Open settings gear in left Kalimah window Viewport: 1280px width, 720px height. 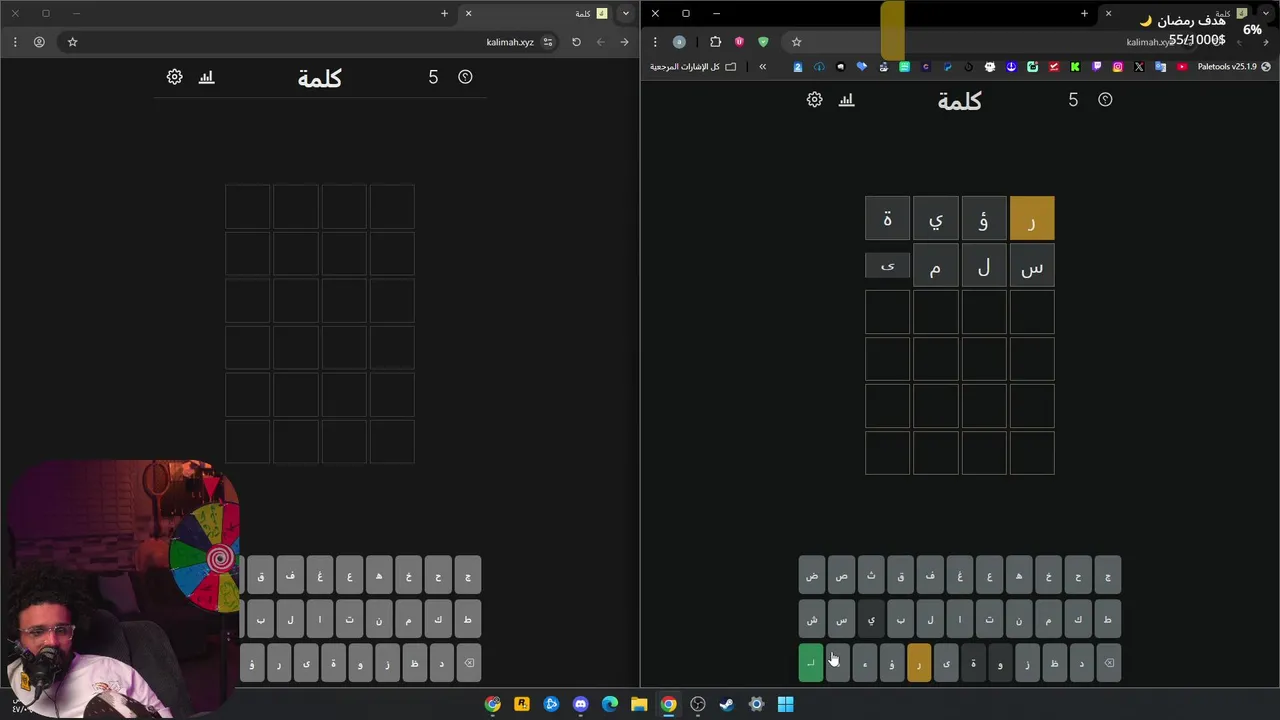(x=175, y=77)
